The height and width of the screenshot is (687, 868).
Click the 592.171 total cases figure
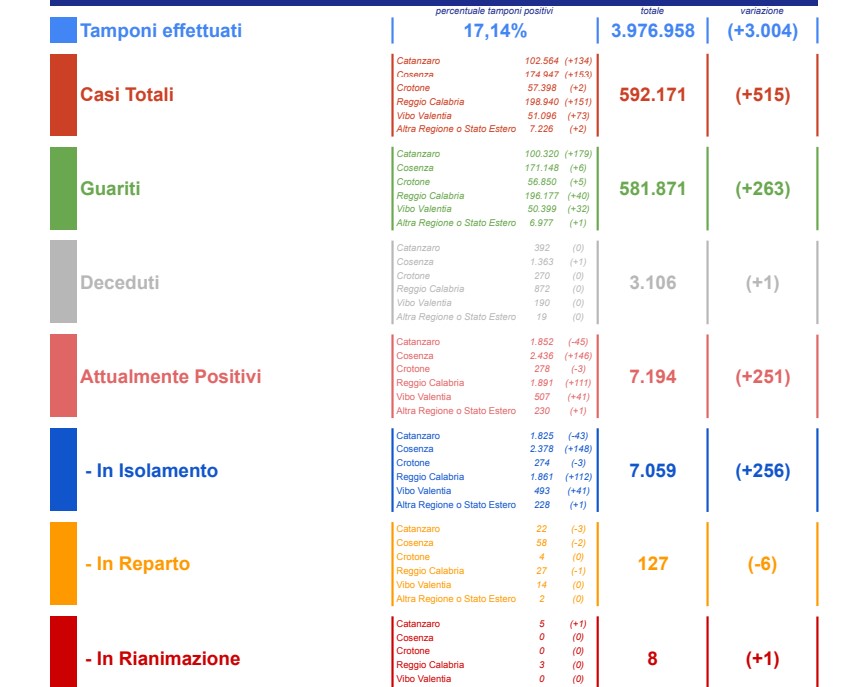pos(652,95)
